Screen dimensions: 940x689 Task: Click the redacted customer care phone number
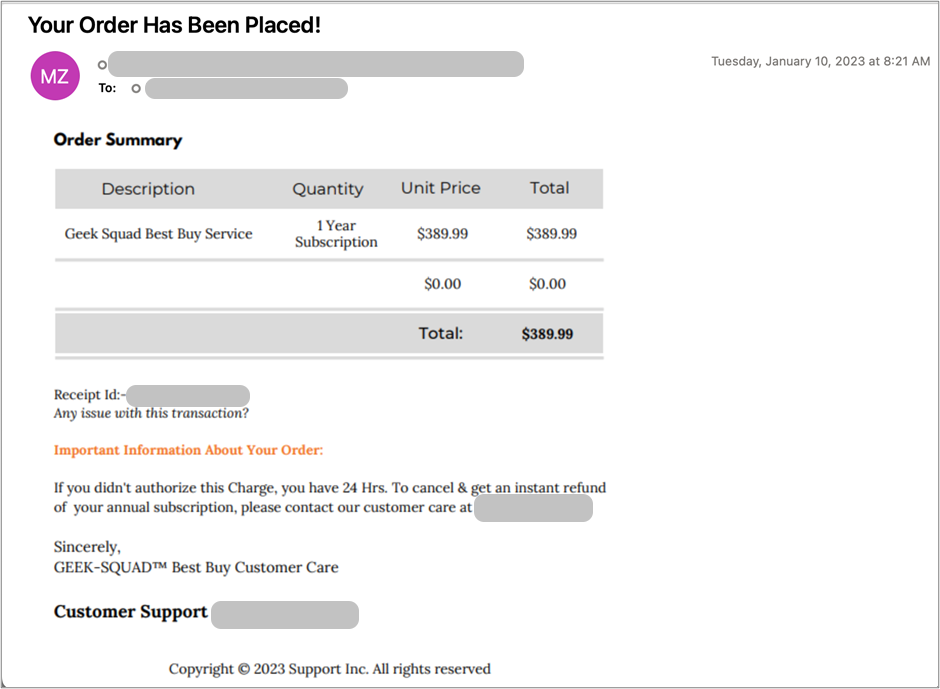click(534, 508)
